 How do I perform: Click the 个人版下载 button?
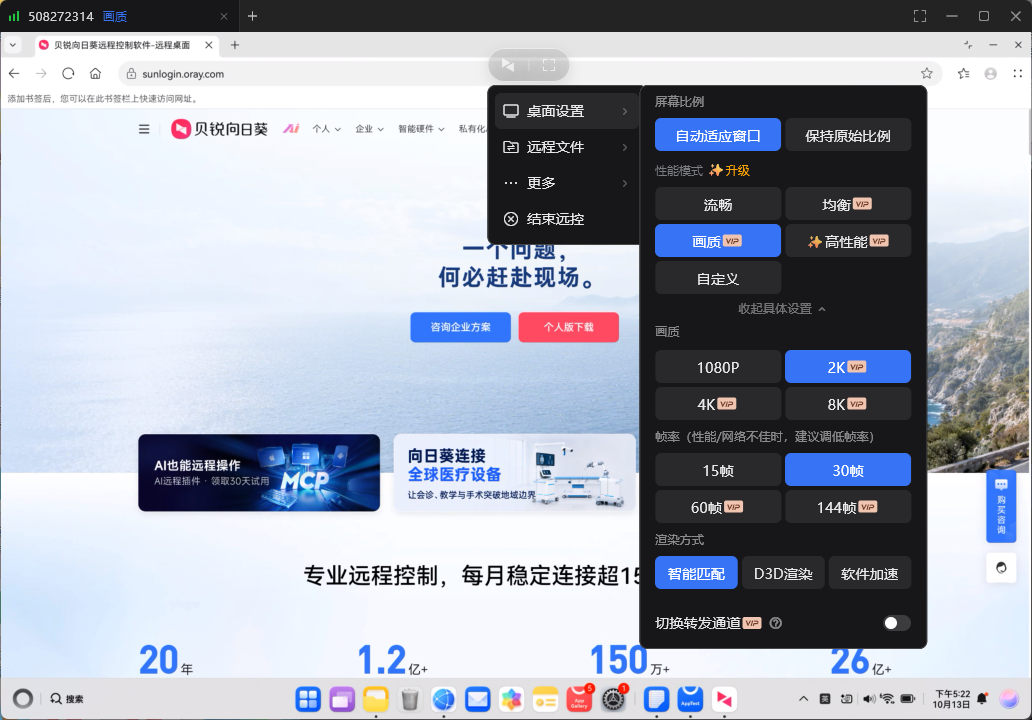click(569, 327)
